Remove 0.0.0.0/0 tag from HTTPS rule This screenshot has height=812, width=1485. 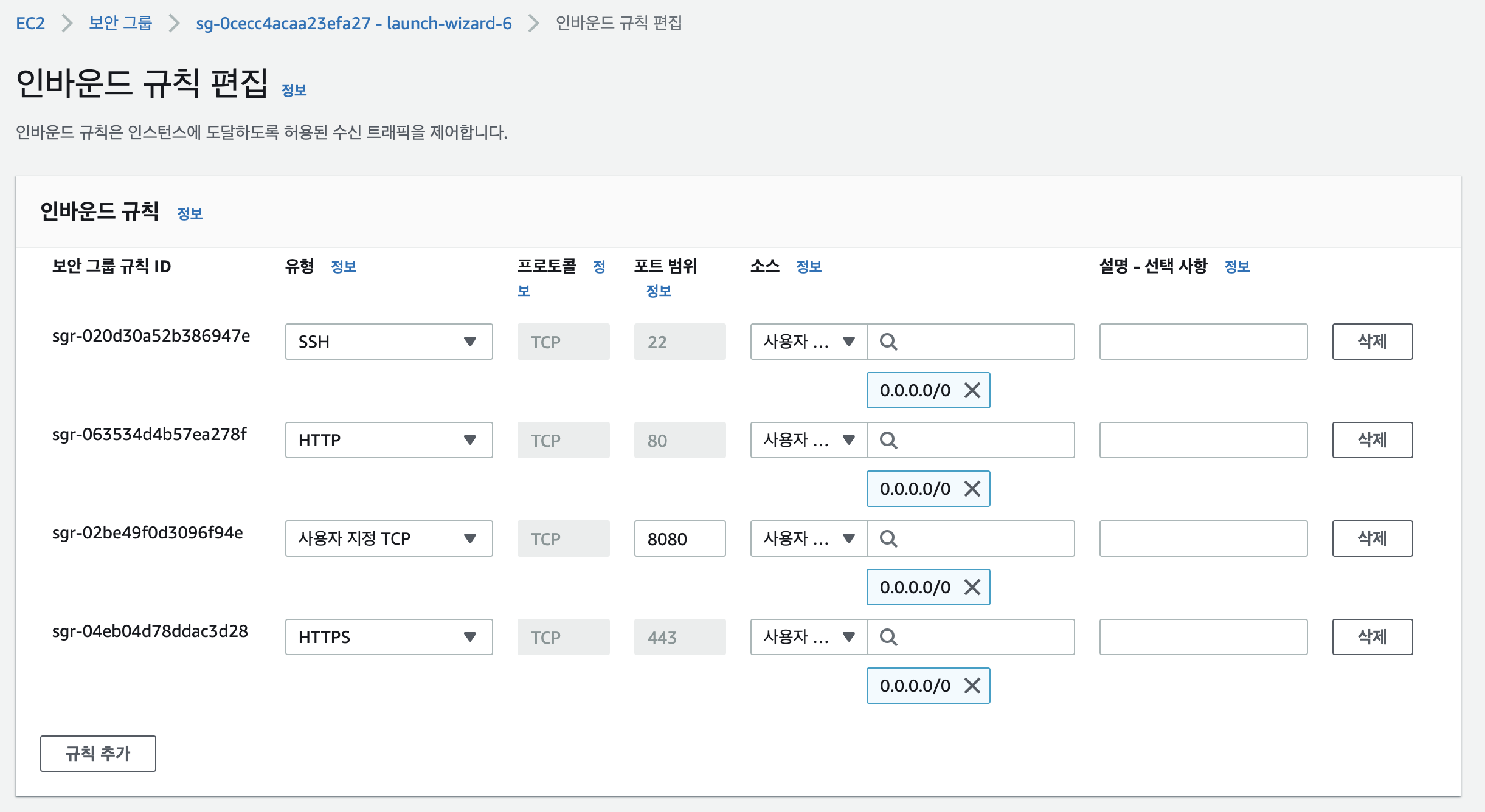pos(972,686)
